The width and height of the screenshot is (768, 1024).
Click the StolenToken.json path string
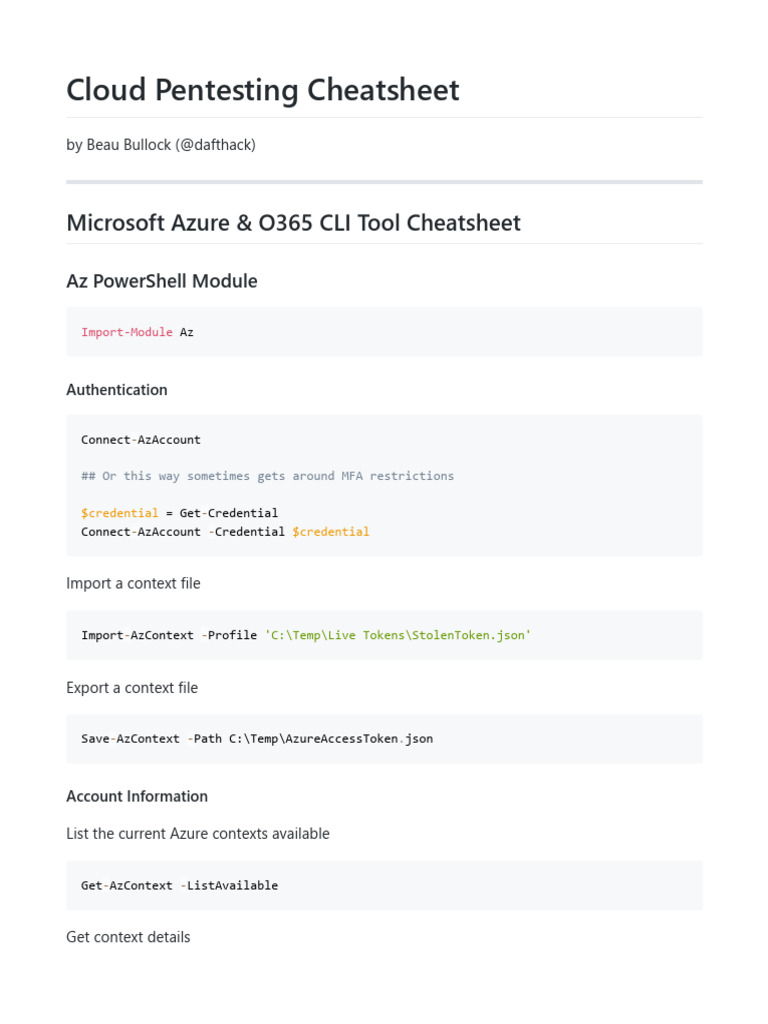pos(397,635)
